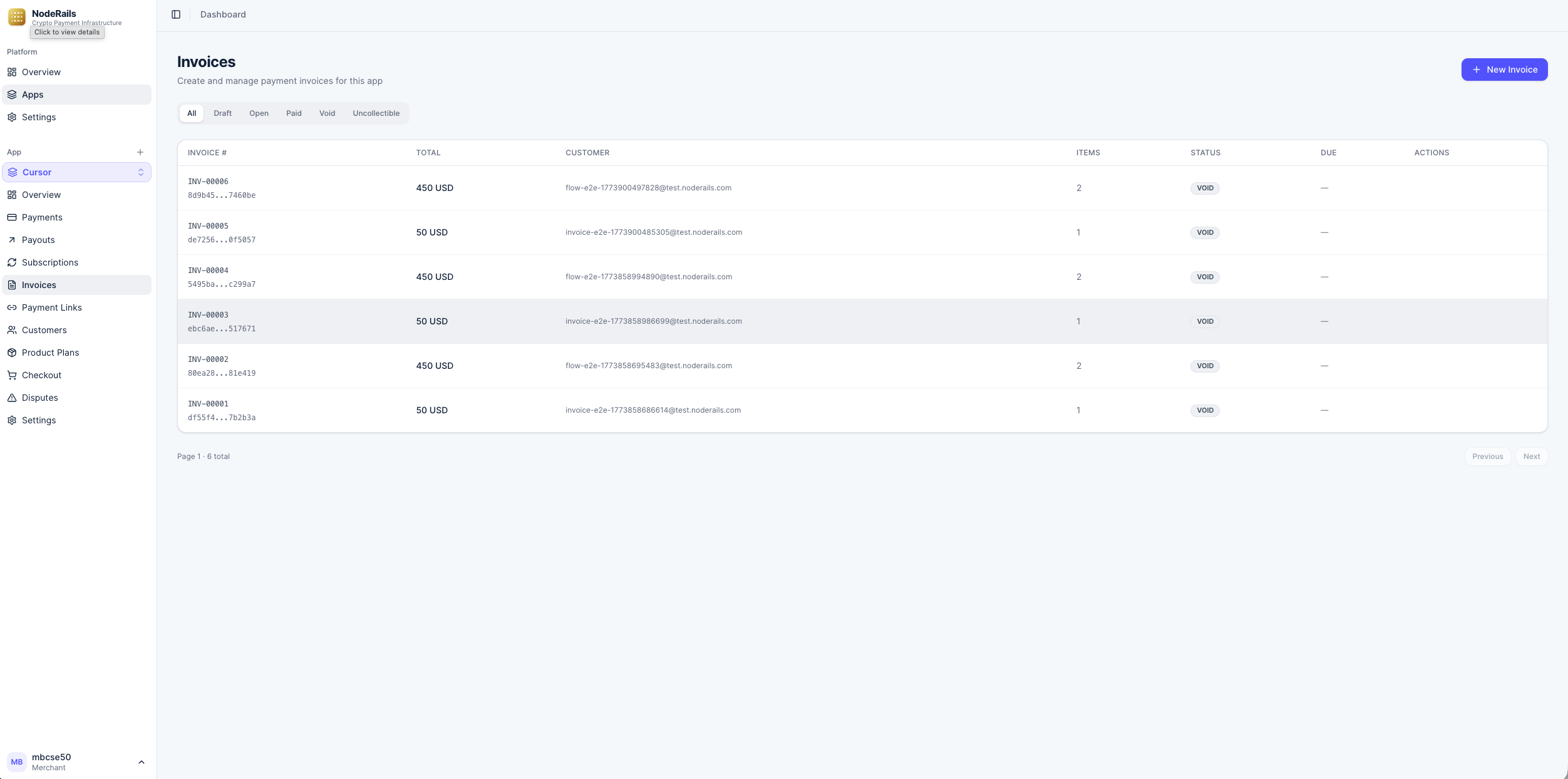Open Payment Links via its chain icon
The width and height of the screenshot is (1568, 779).
click(12, 307)
